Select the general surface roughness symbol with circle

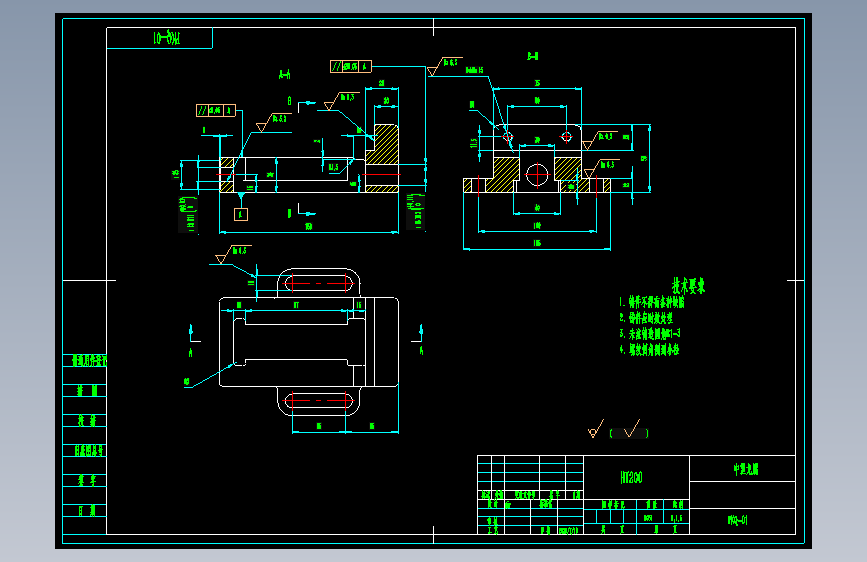point(596,429)
